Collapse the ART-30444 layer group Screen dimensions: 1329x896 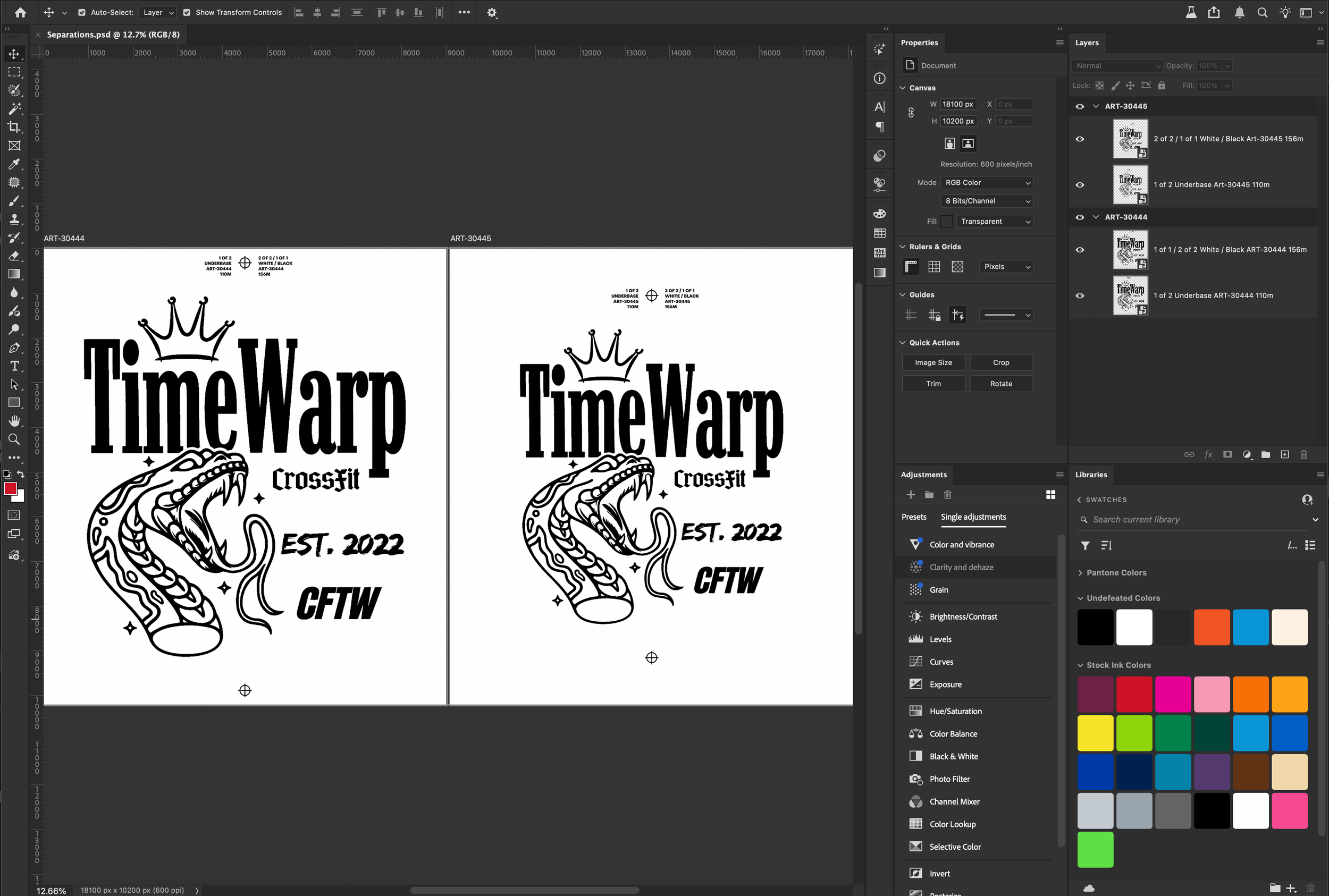click(x=1096, y=217)
